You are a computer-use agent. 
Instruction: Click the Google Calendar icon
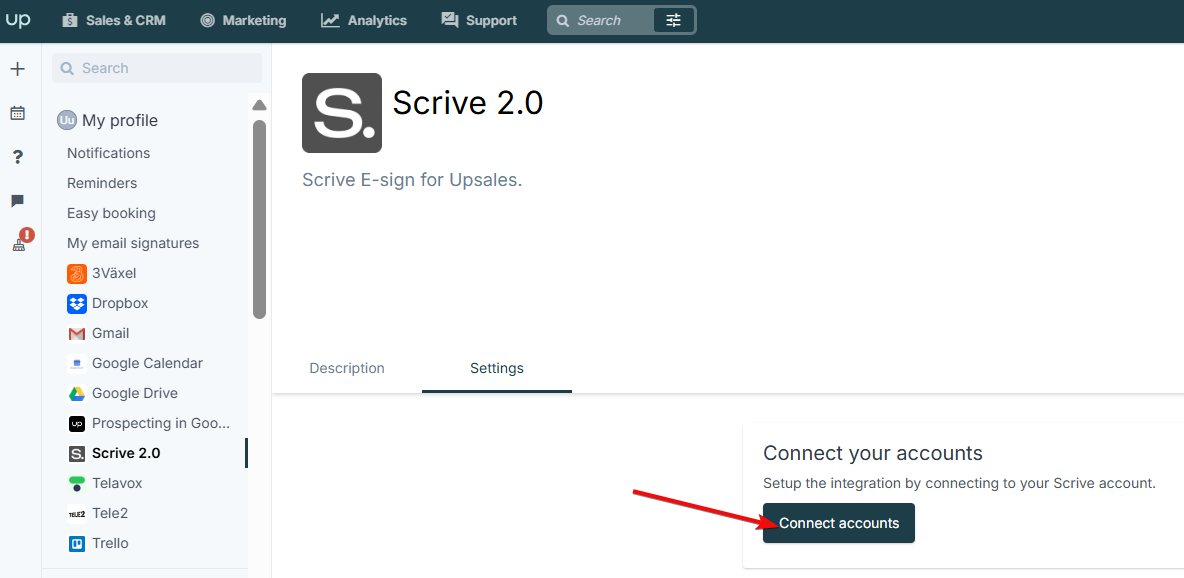click(76, 363)
